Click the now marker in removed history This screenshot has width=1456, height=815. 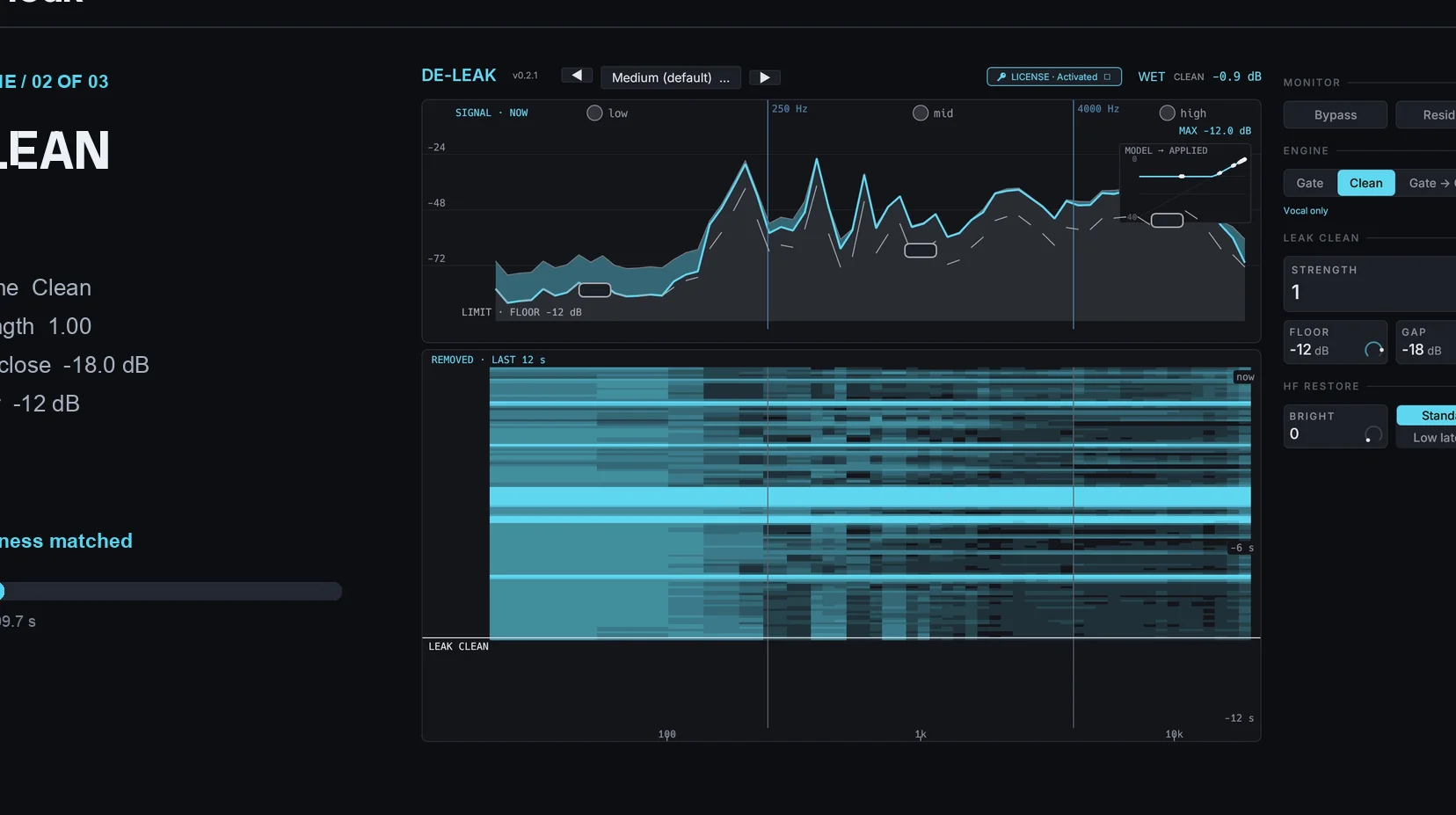pyautogui.click(x=1245, y=377)
